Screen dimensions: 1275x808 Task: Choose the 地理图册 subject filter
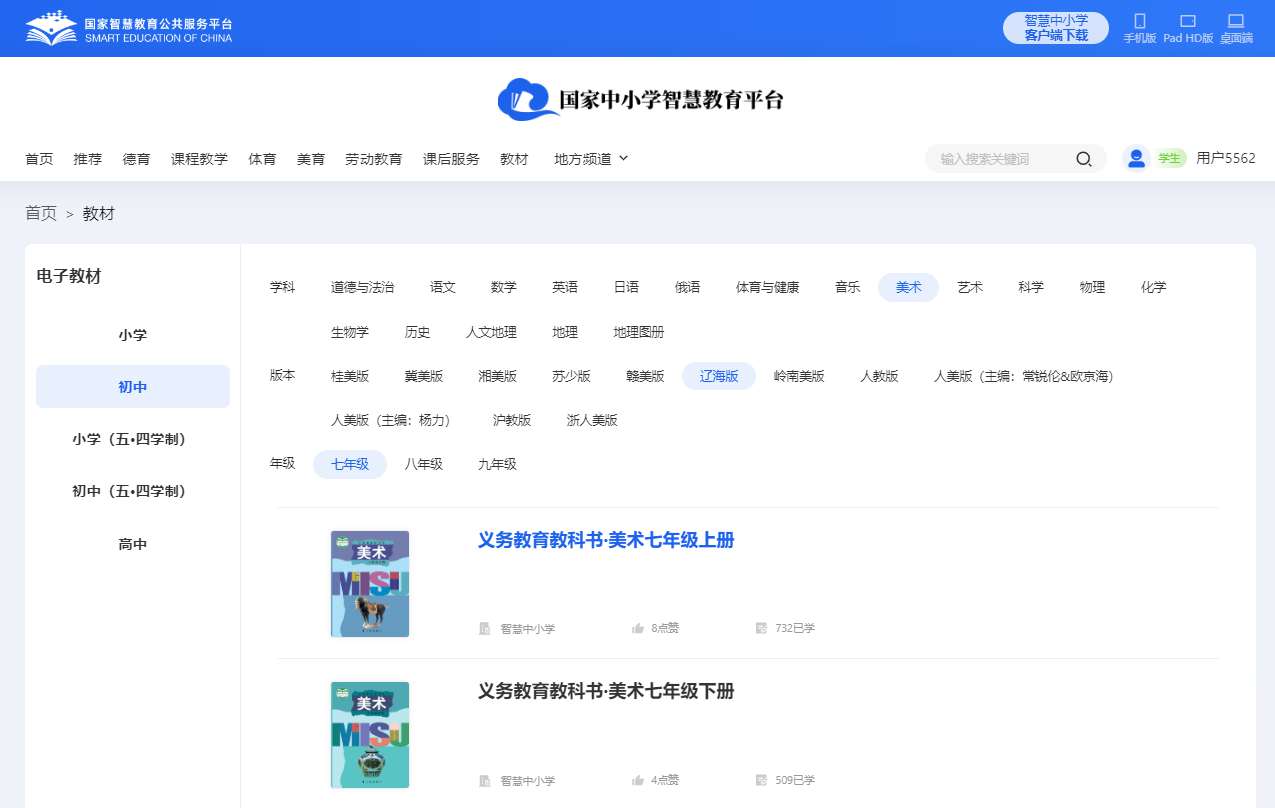click(x=639, y=332)
